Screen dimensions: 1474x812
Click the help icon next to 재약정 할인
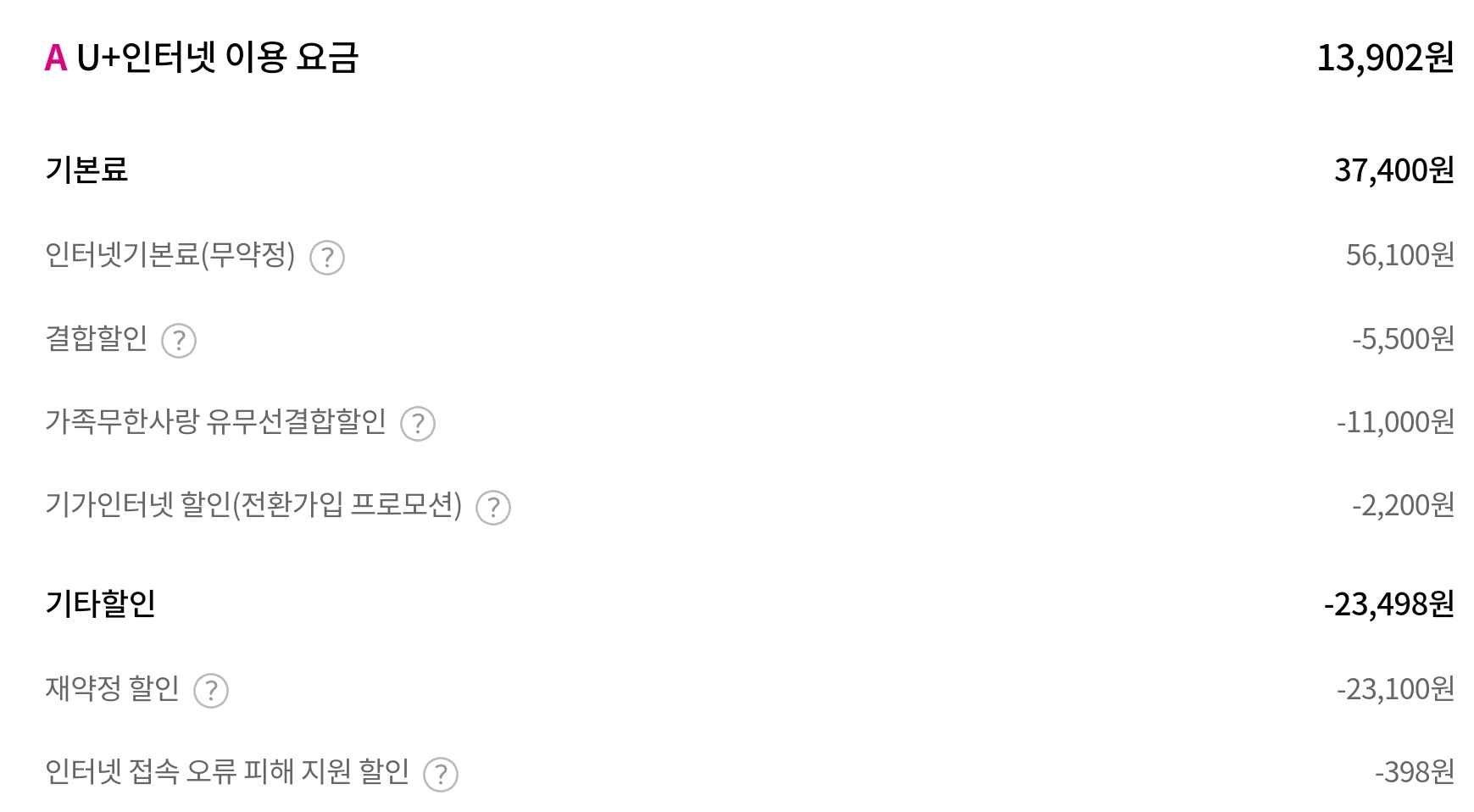pos(211,691)
